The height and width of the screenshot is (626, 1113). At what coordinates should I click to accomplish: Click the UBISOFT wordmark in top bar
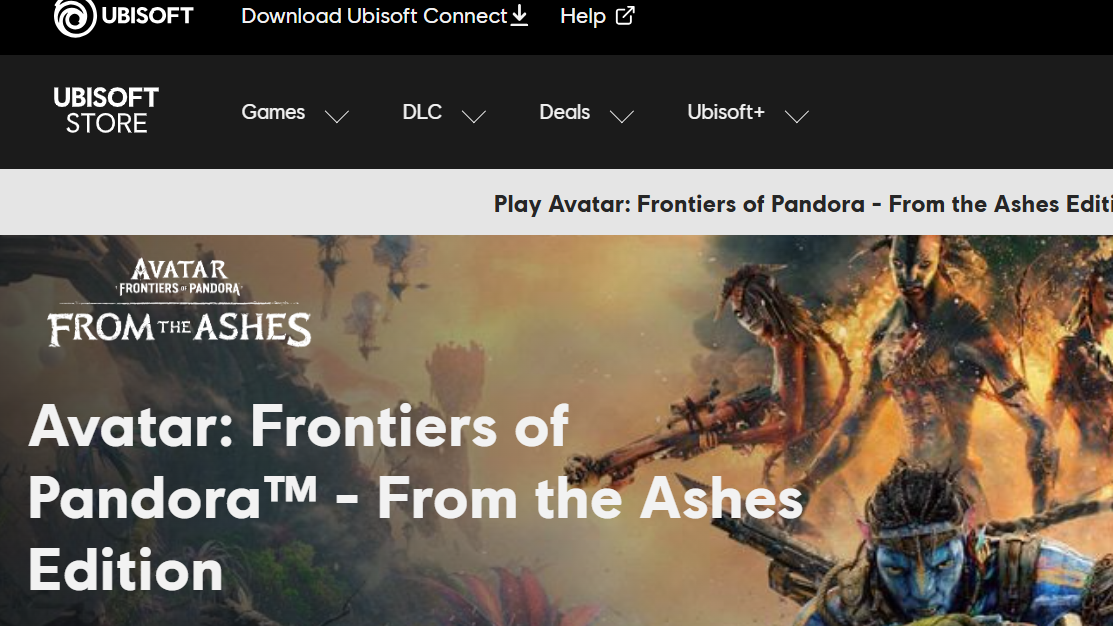(x=148, y=16)
